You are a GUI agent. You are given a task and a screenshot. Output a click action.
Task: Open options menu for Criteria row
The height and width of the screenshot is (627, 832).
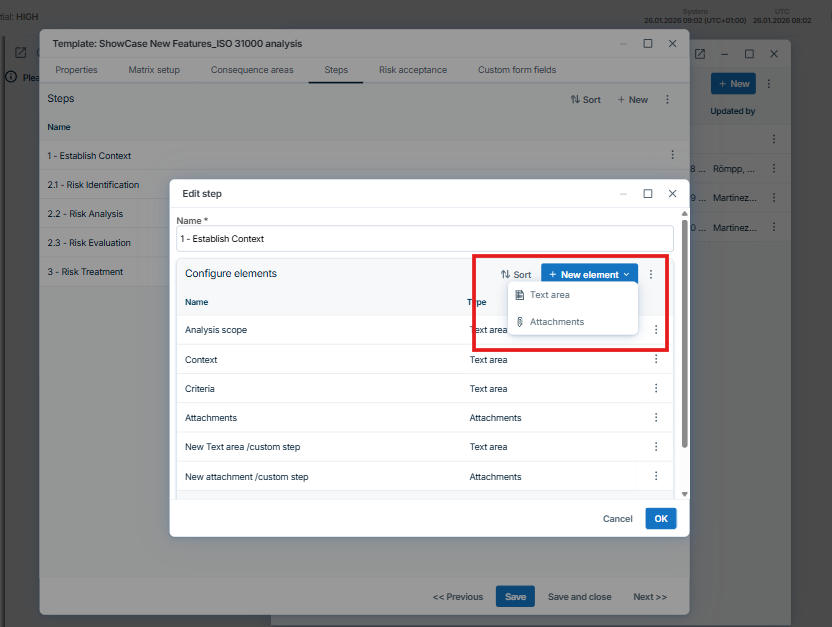tap(656, 388)
